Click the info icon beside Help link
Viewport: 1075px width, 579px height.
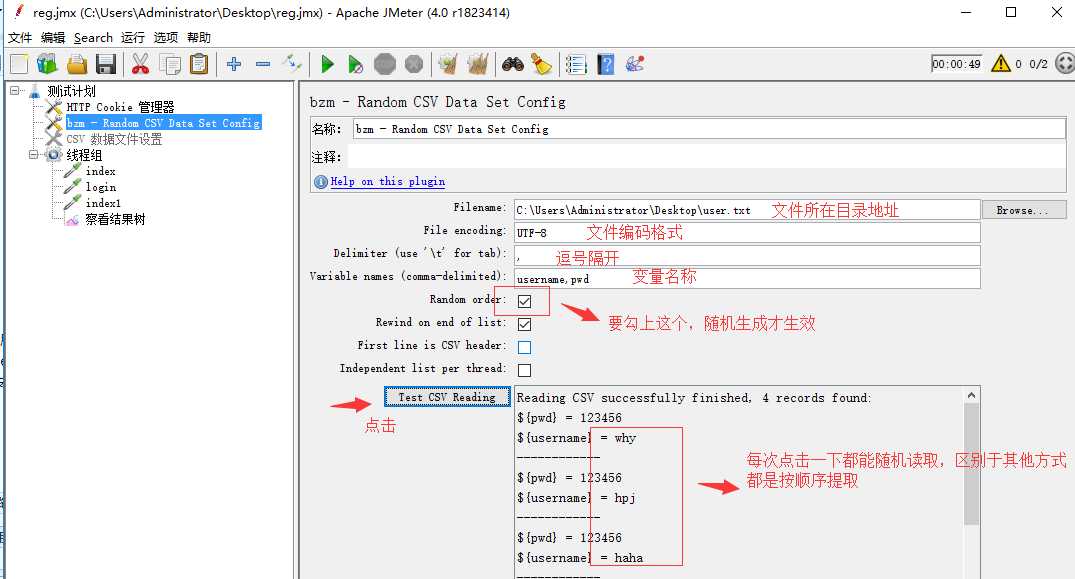[320, 182]
